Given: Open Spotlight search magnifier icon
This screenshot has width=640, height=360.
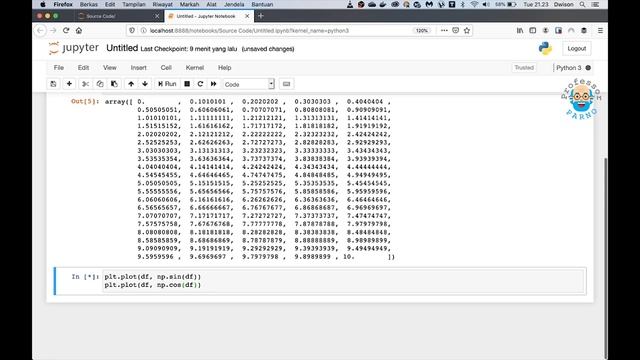Looking at the screenshot, I should click(582, 4).
